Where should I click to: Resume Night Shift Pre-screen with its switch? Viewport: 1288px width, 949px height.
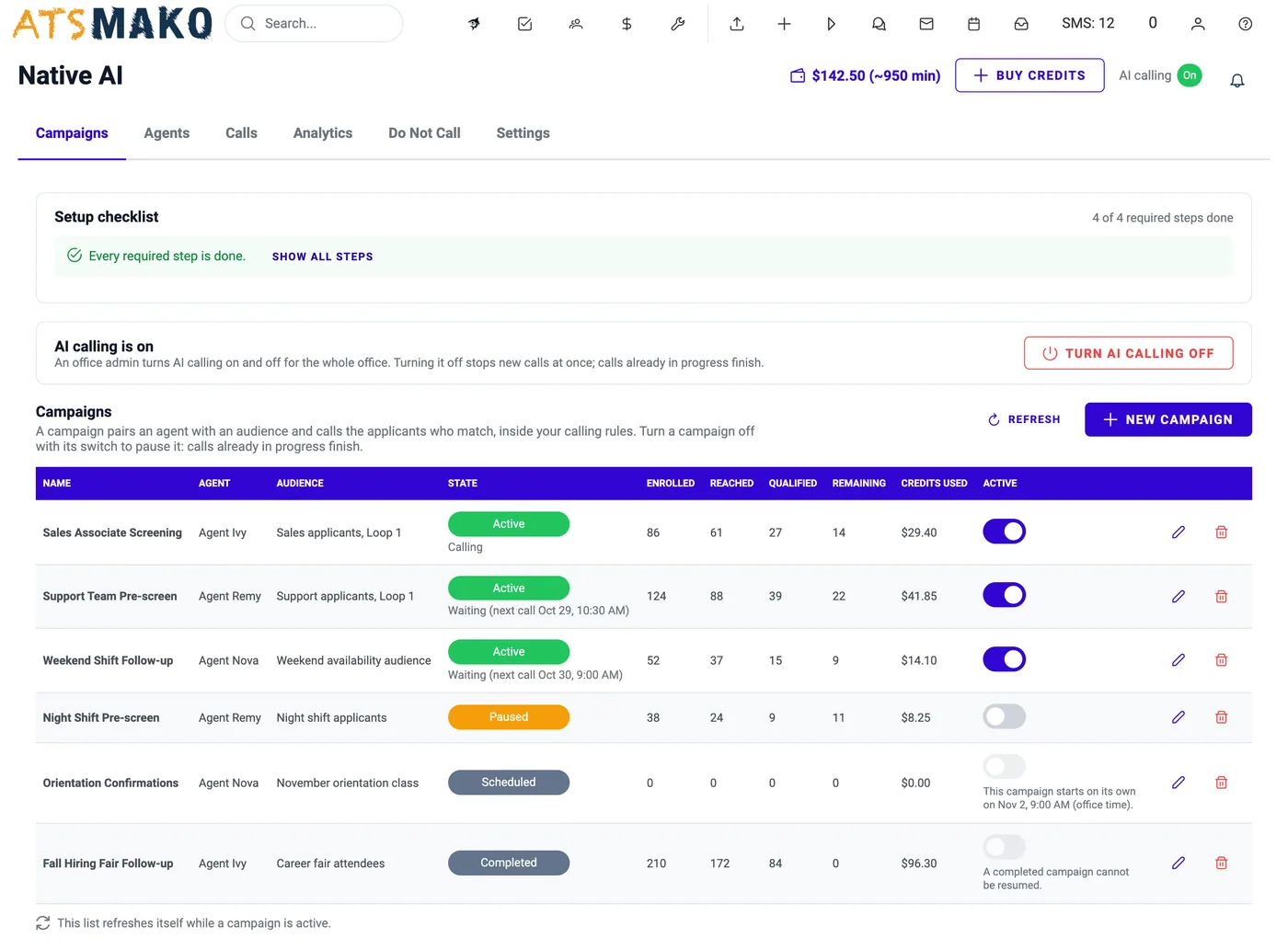pos(1004,716)
